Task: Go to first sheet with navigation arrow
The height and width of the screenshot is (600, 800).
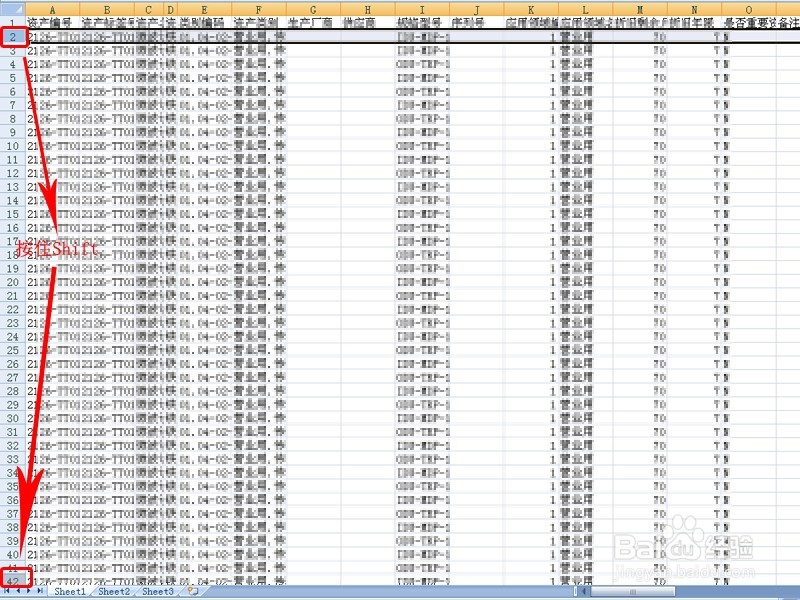Action: coord(7,591)
